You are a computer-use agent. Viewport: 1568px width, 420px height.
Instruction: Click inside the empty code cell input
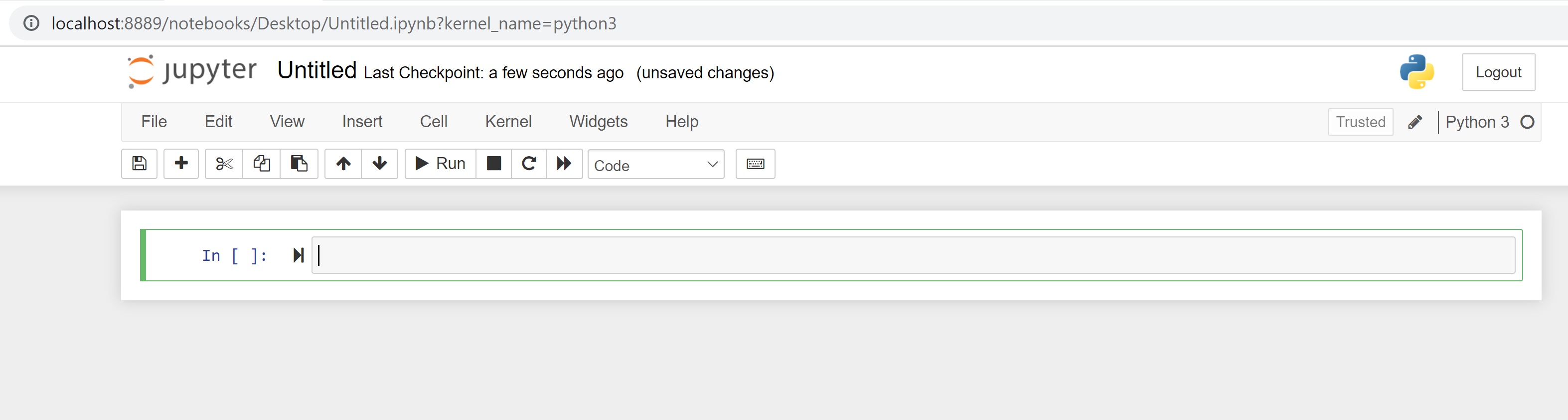[x=913, y=255]
